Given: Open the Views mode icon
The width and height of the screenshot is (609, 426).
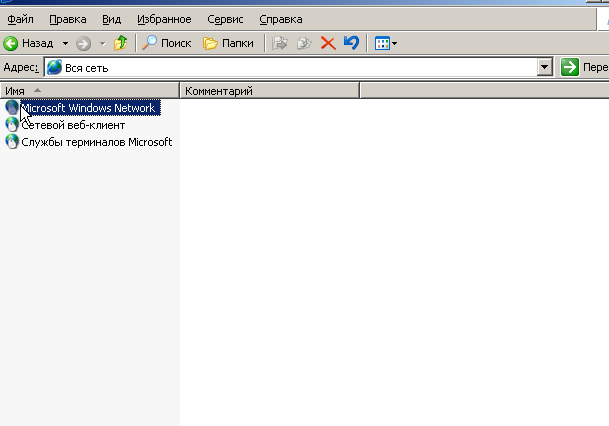Looking at the screenshot, I should 382,43.
